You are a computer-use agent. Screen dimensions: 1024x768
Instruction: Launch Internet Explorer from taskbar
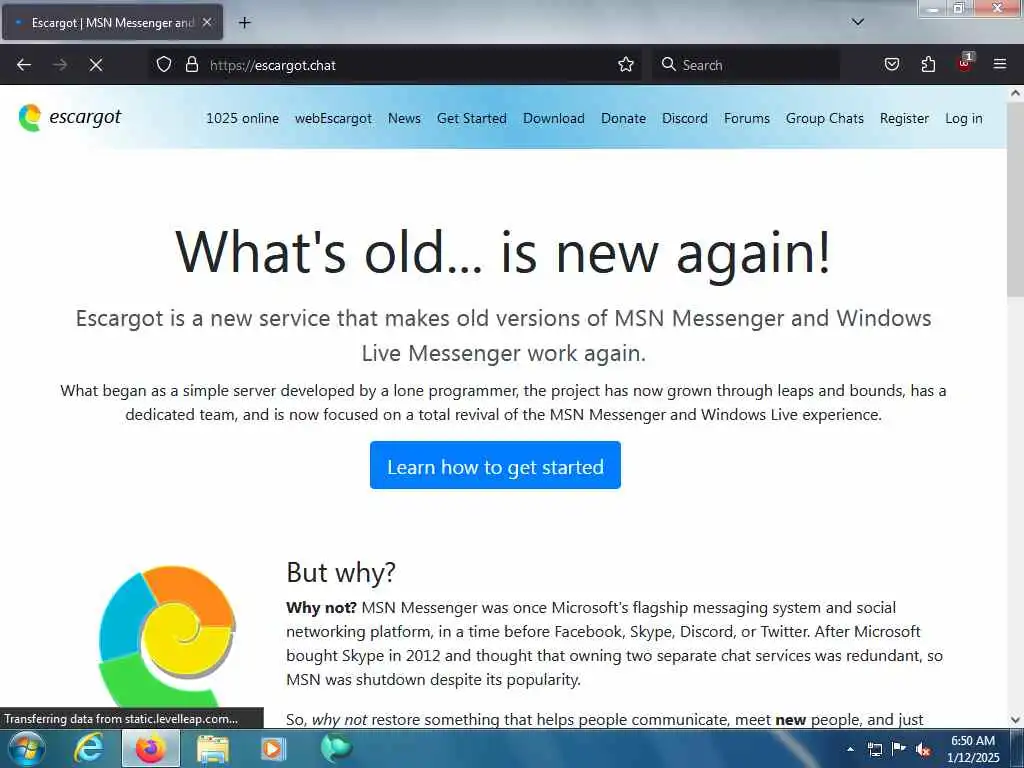[89, 748]
